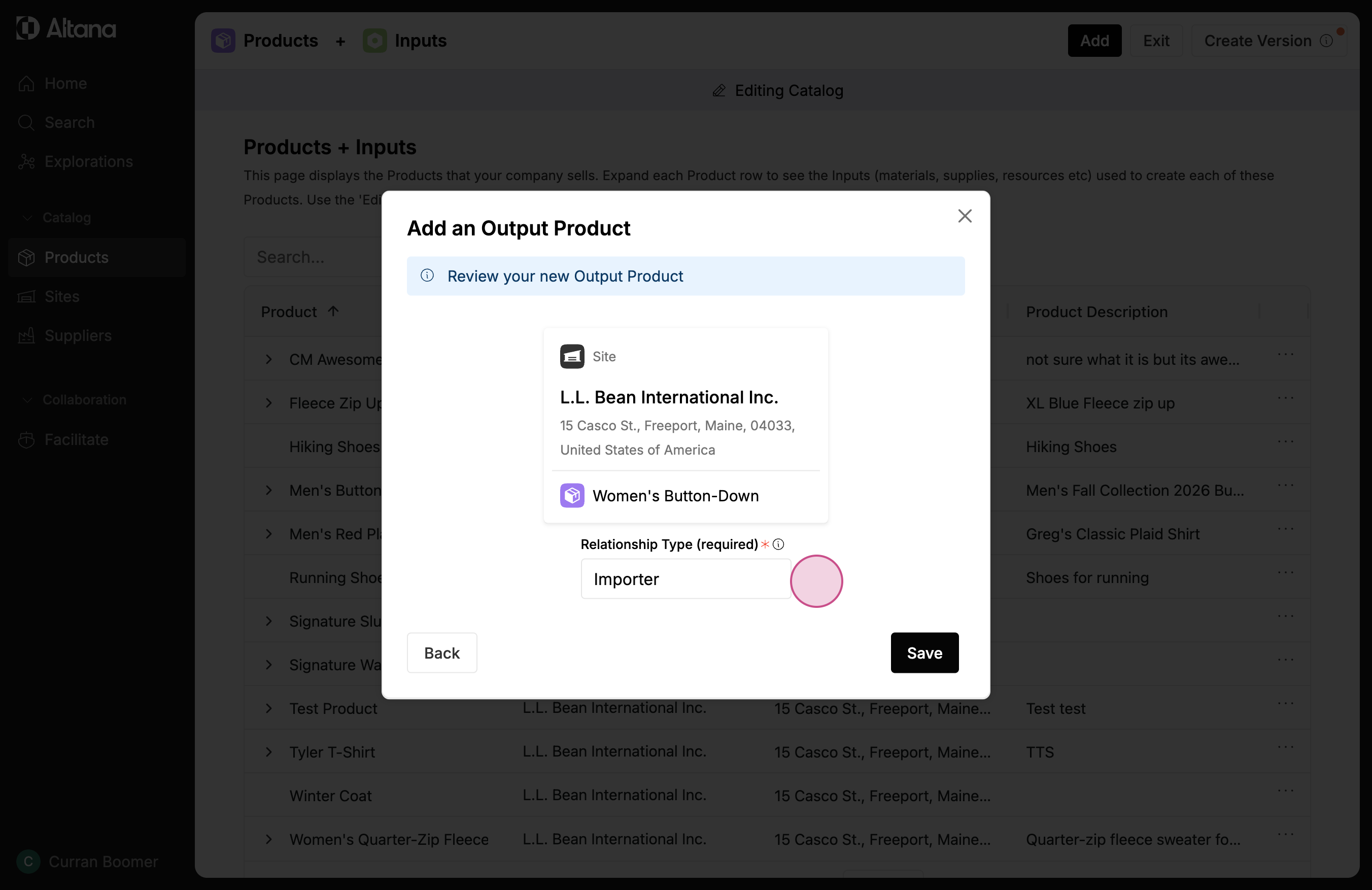
Task: Open more options for Running Shoes row
Action: tap(1286, 572)
